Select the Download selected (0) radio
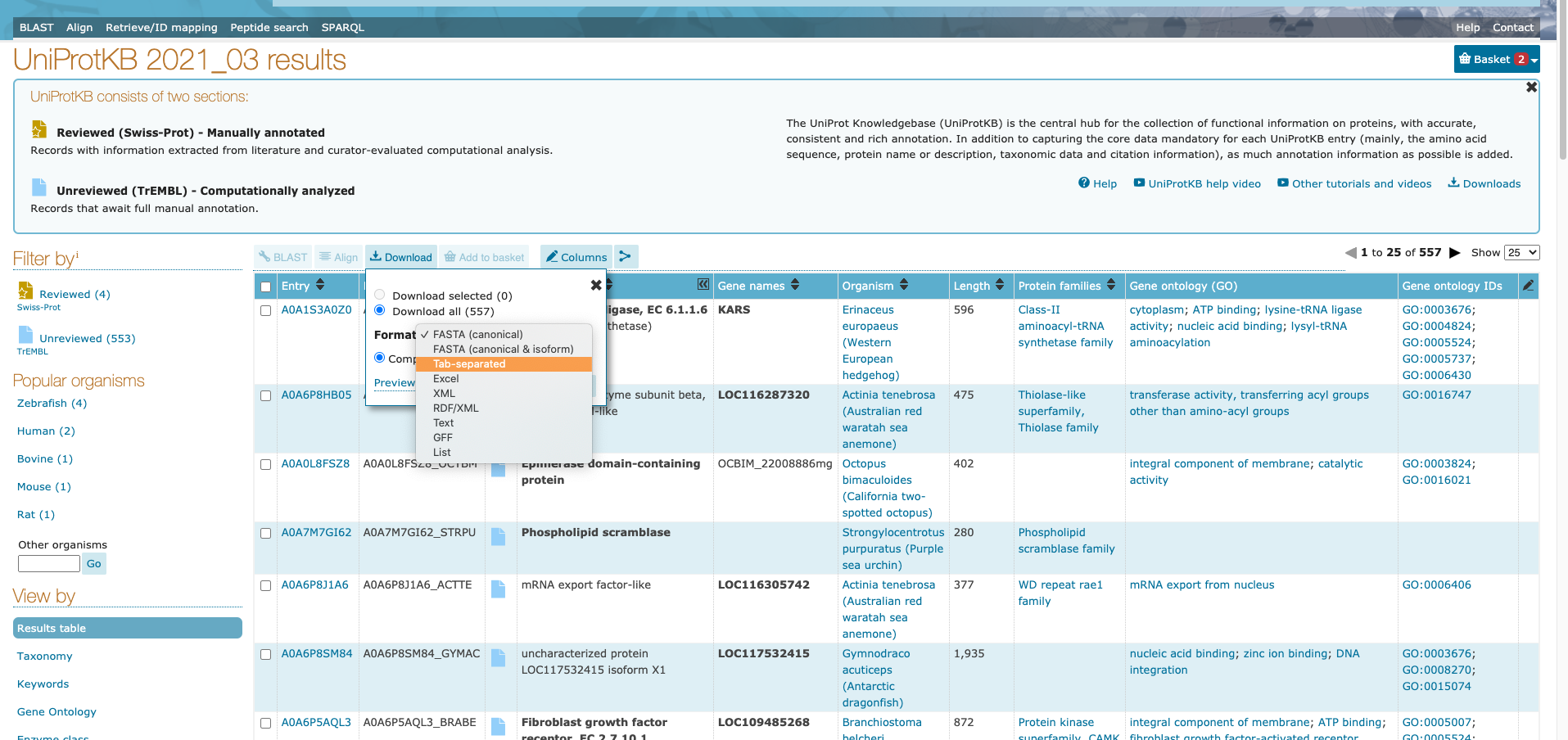1568x740 pixels. (x=380, y=295)
